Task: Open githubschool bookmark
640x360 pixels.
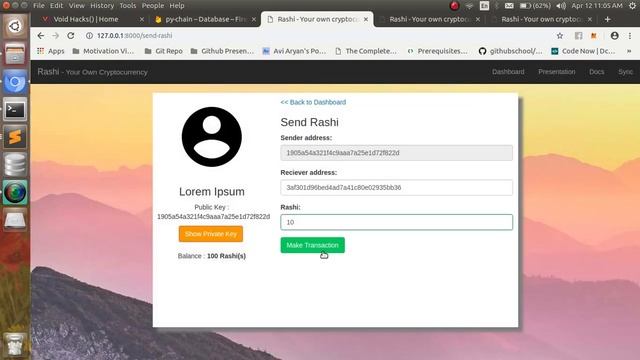Action: (510, 51)
